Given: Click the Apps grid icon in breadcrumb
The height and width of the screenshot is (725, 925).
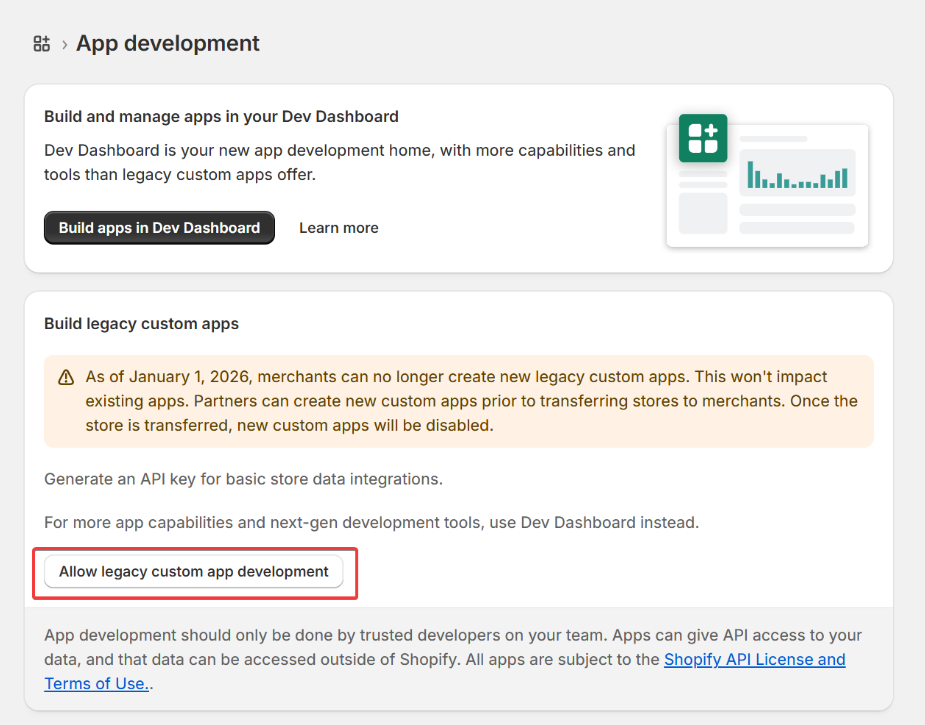Looking at the screenshot, I should click(x=41, y=43).
